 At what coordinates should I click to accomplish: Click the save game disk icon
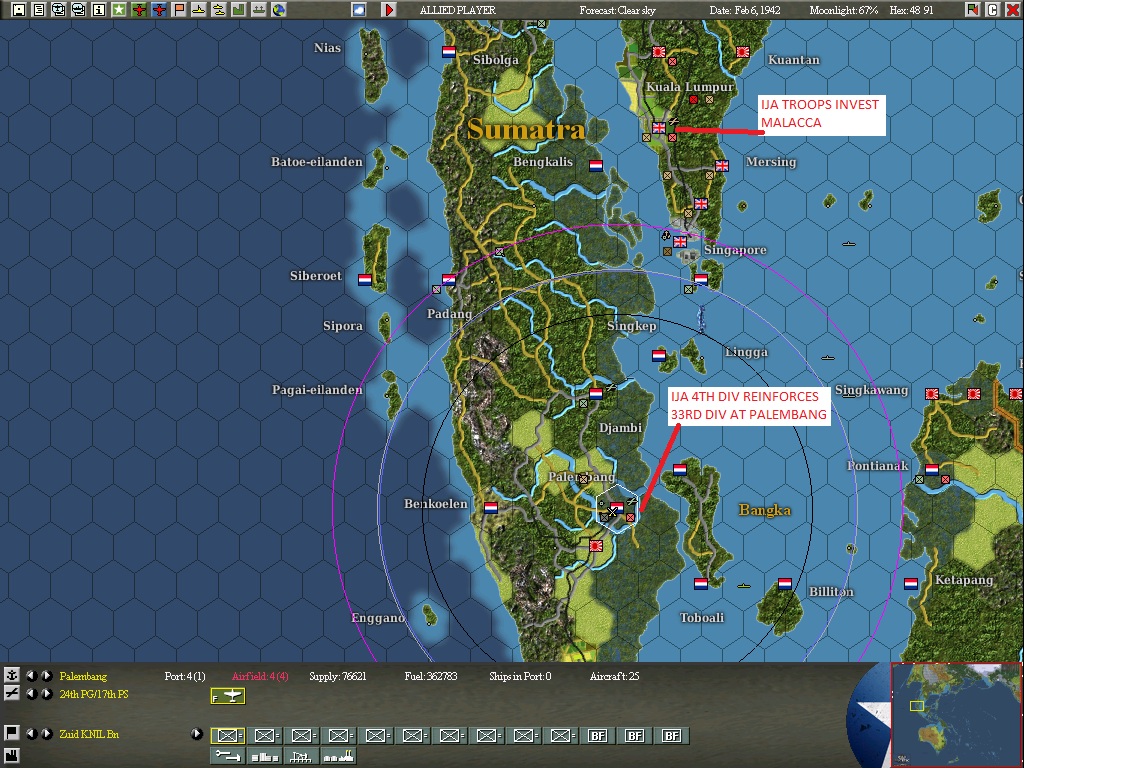pyautogui.click(x=19, y=9)
